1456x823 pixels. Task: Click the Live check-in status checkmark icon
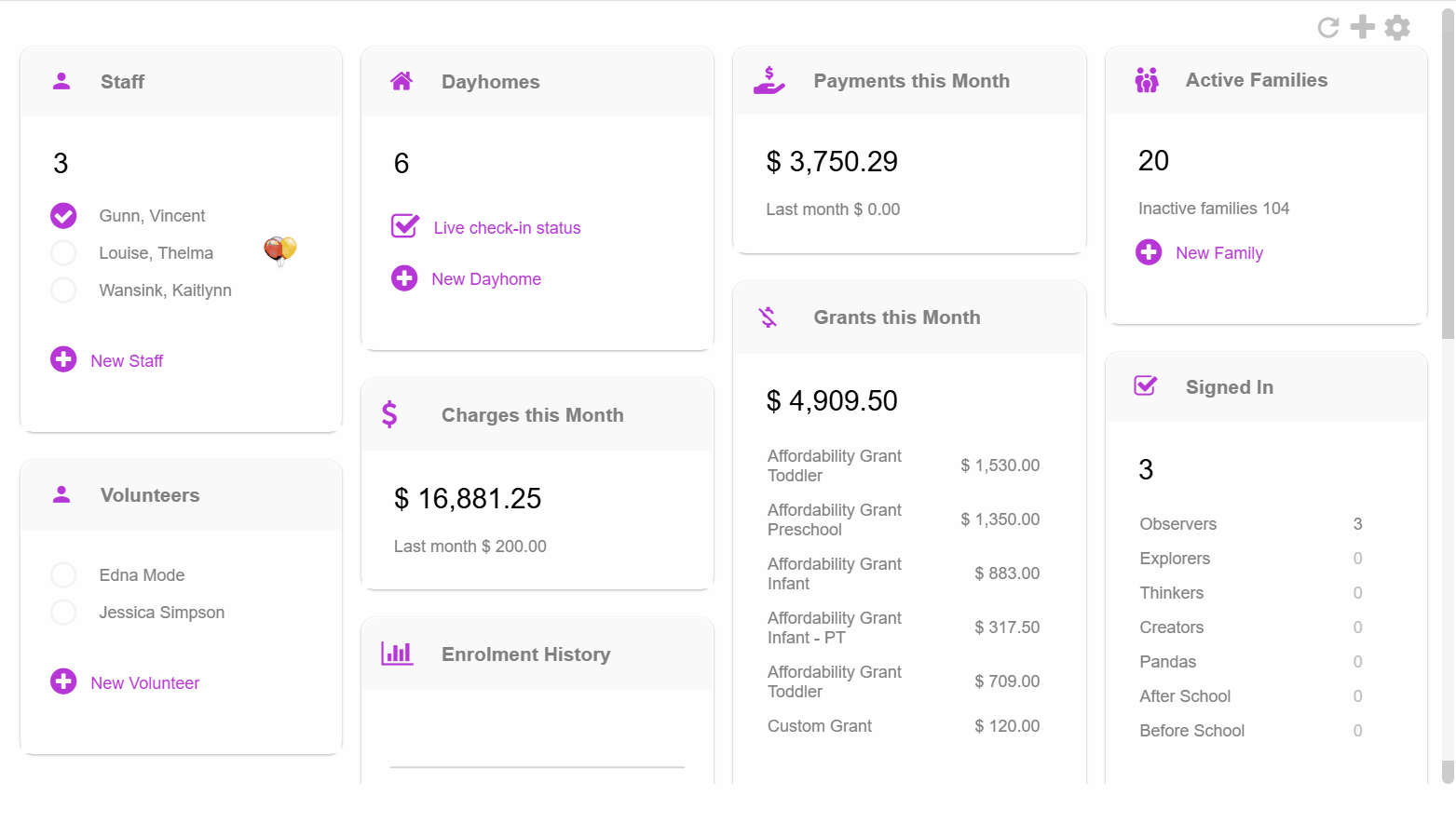pos(405,226)
